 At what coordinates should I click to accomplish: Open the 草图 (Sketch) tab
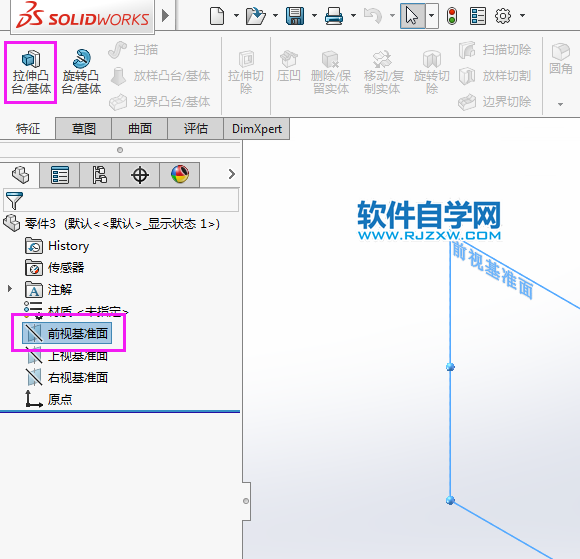(x=84, y=129)
